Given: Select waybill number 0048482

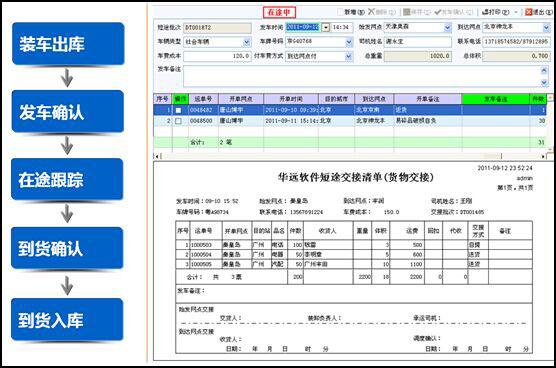Looking at the screenshot, I should click(x=201, y=110).
